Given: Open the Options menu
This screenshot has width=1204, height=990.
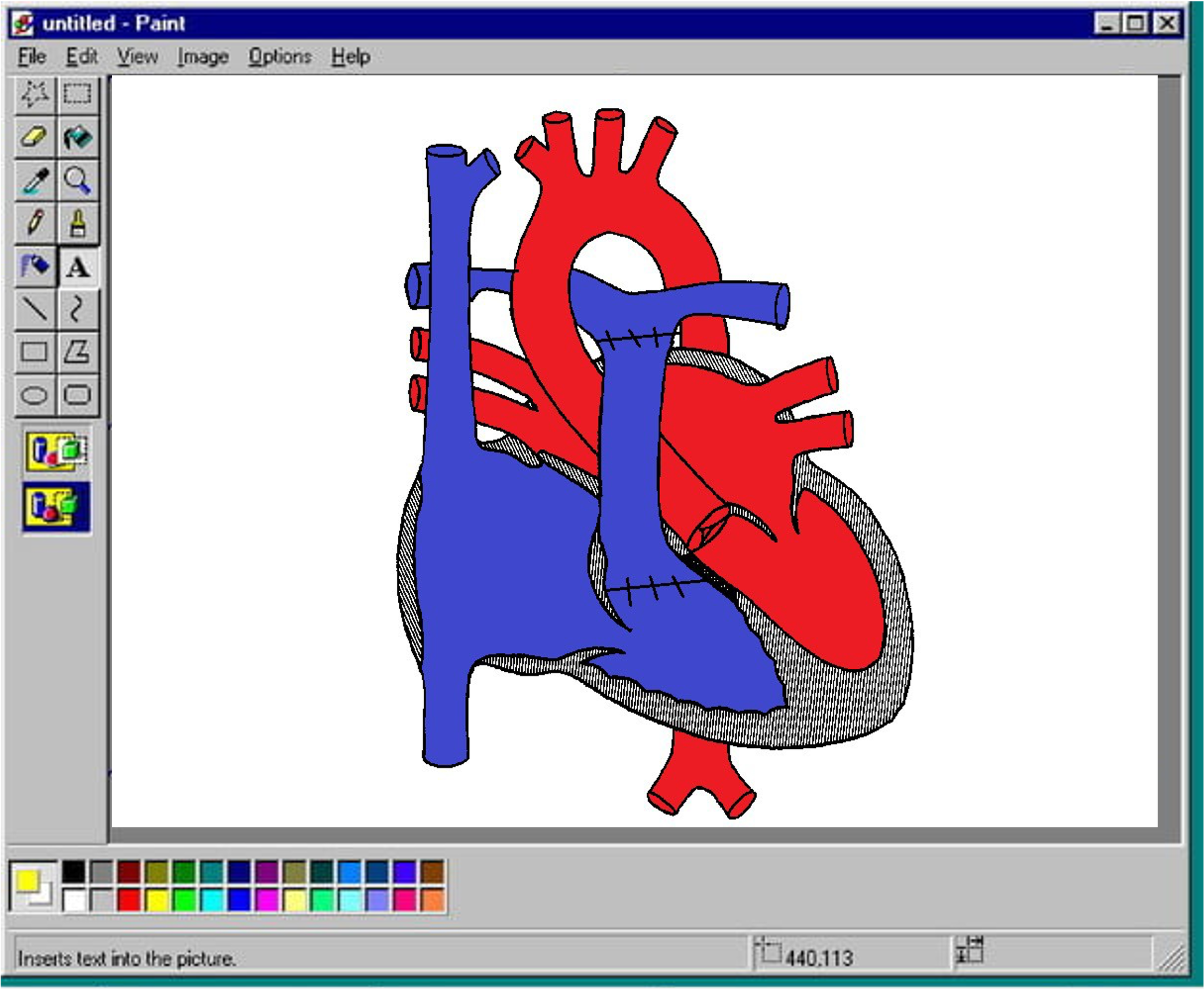Looking at the screenshot, I should tap(279, 56).
